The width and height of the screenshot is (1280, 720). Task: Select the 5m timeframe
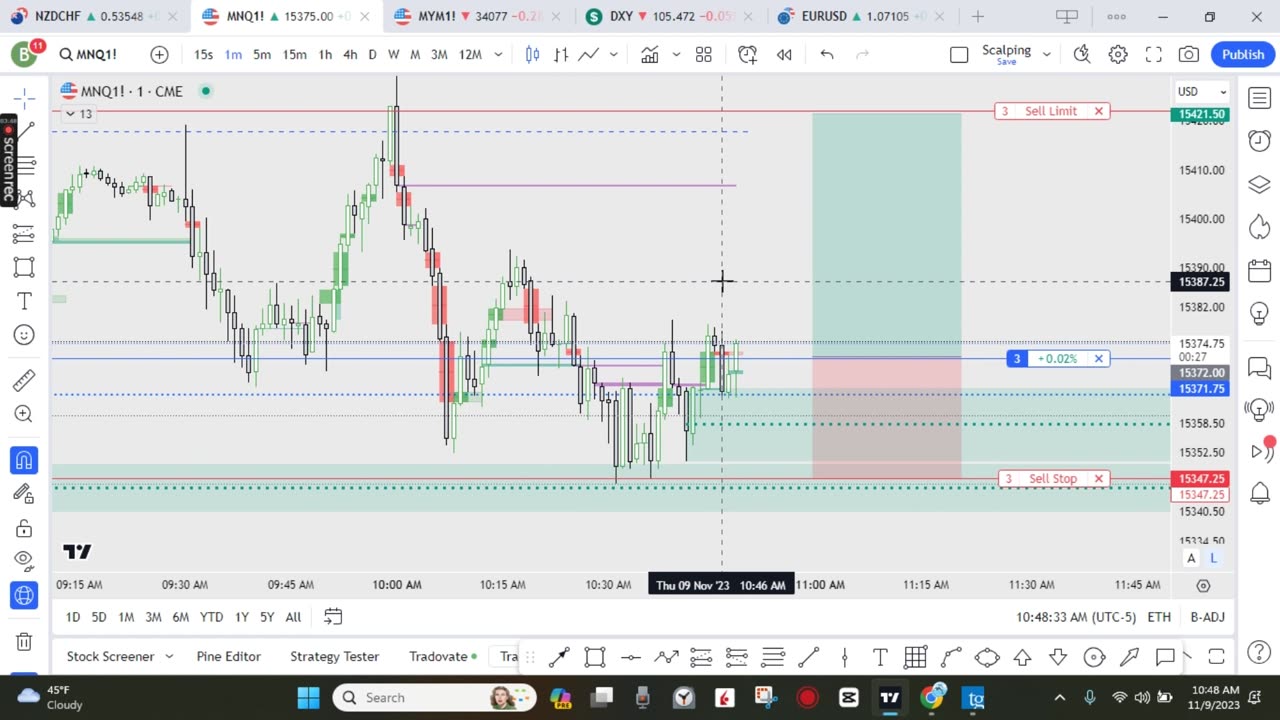262,54
